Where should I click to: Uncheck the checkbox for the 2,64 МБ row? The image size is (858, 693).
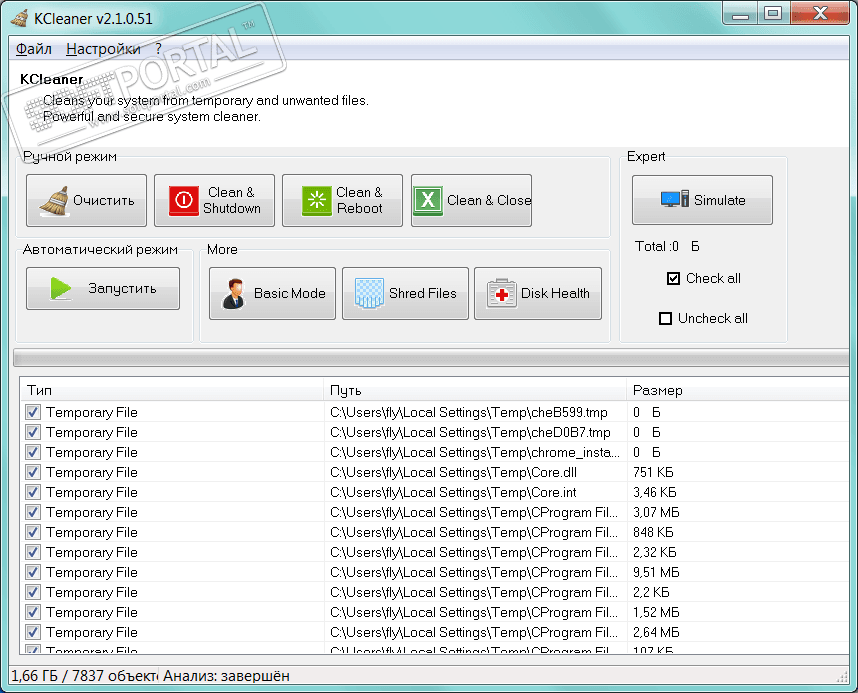tap(33, 632)
